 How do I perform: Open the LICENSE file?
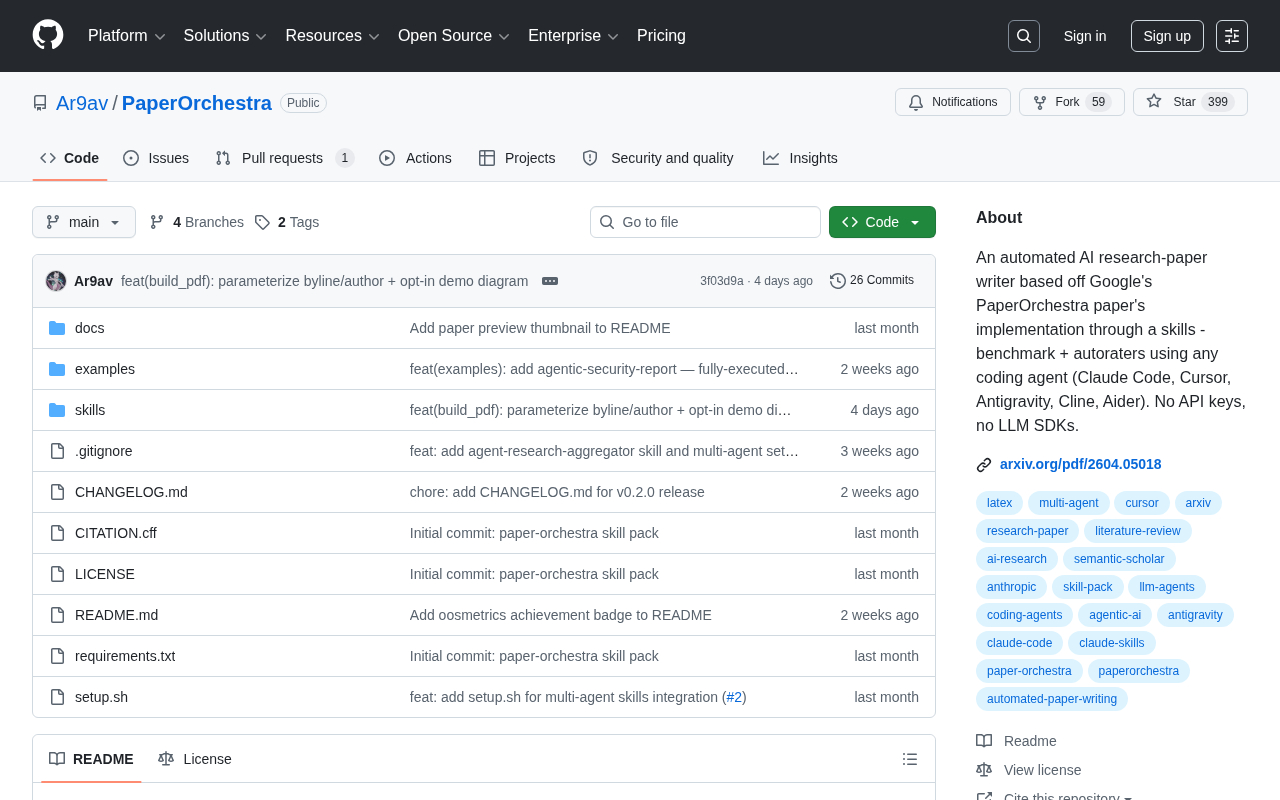105,574
